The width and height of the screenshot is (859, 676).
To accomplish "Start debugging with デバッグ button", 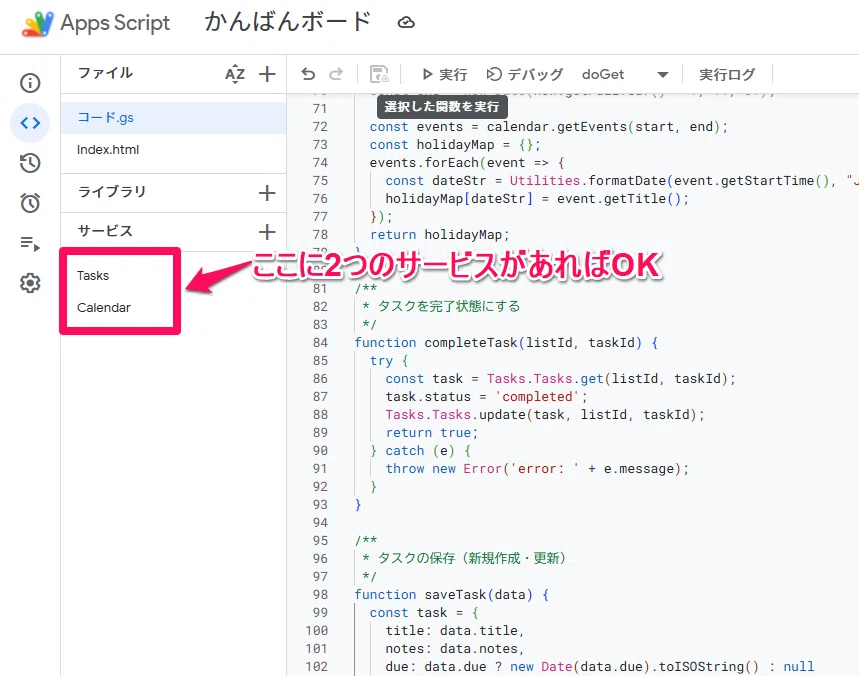I will pos(525,74).
